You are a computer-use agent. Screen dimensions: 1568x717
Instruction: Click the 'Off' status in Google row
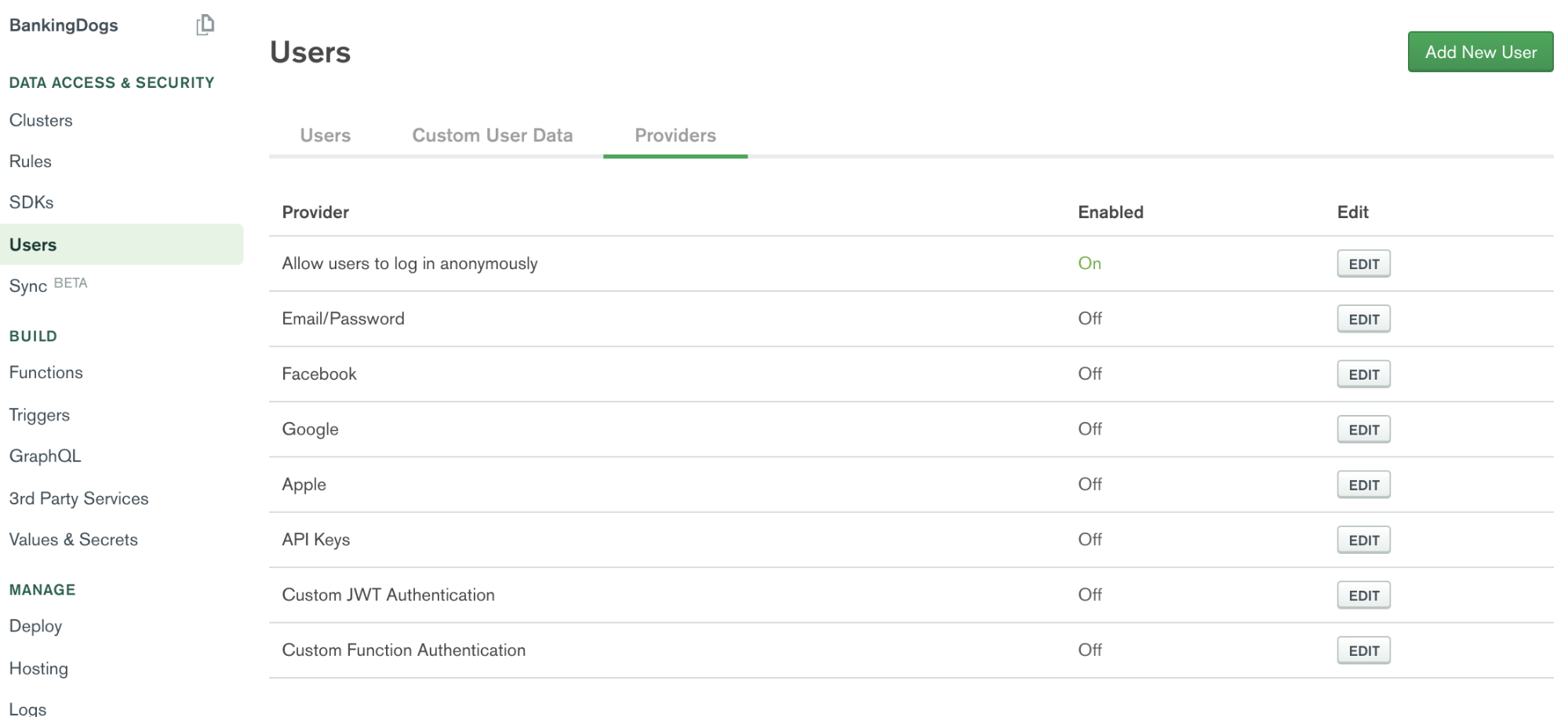(x=1090, y=428)
